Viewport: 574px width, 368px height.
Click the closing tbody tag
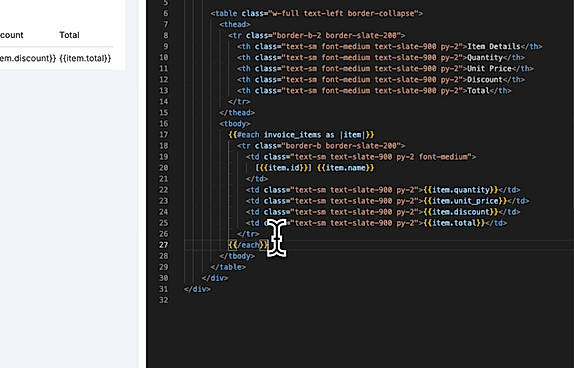pos(237,256)
